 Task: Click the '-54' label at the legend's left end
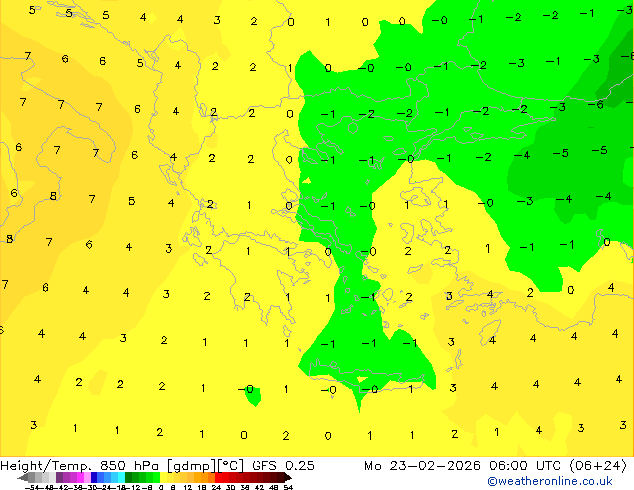[32, 487]
